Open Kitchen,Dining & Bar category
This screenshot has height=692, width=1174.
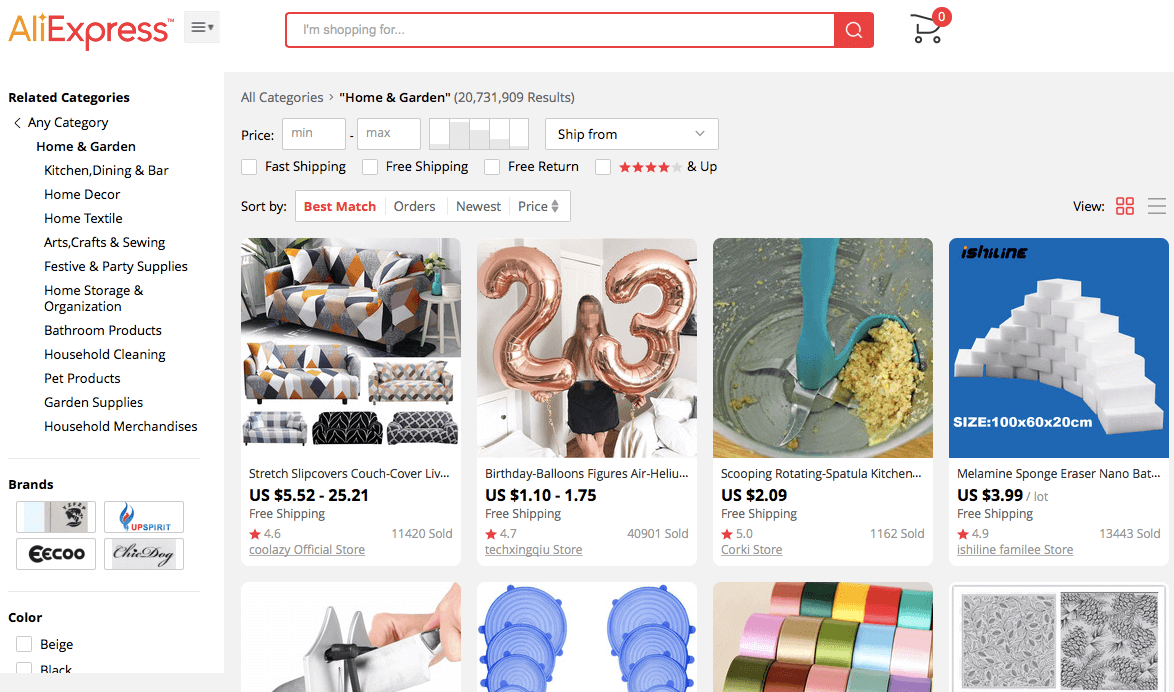point(106,171)
